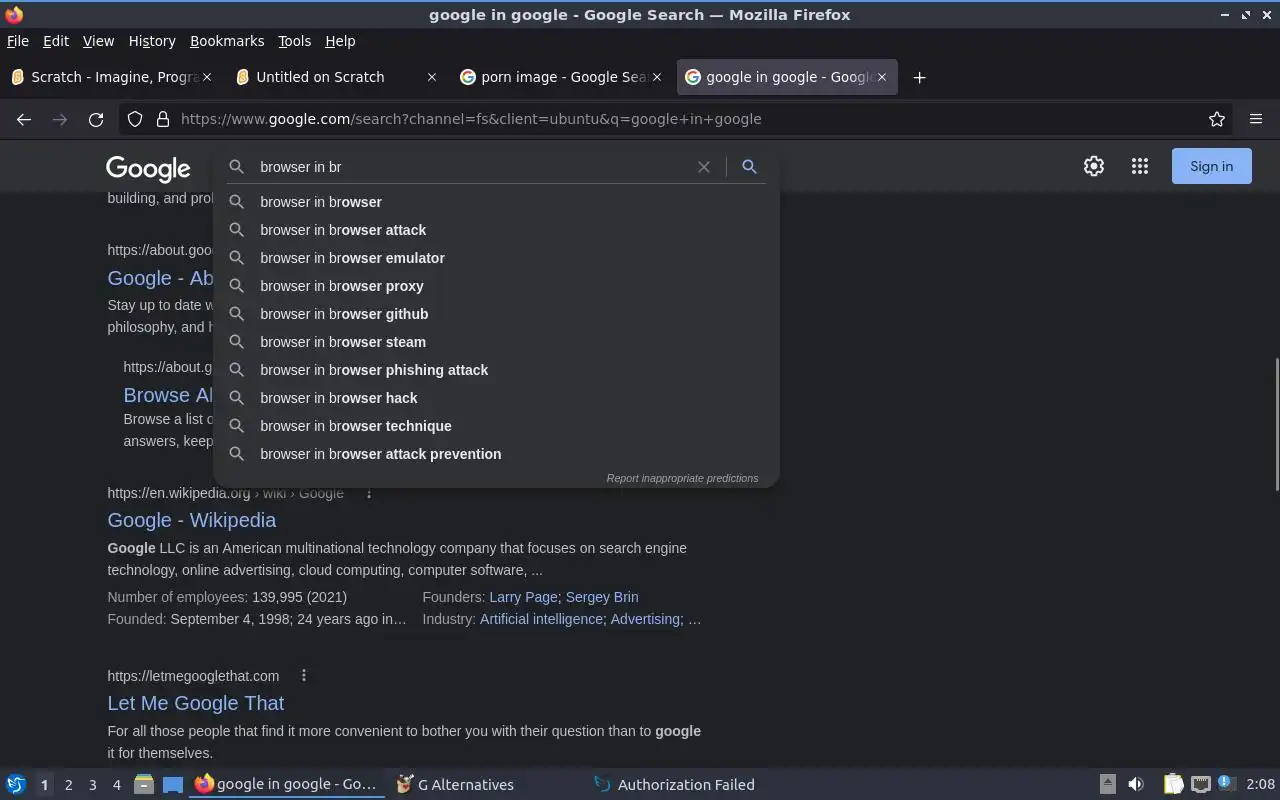Screen dimensions: 1280x800
Task: Open more options for Wikipedia result
Action: coord(369,493)
